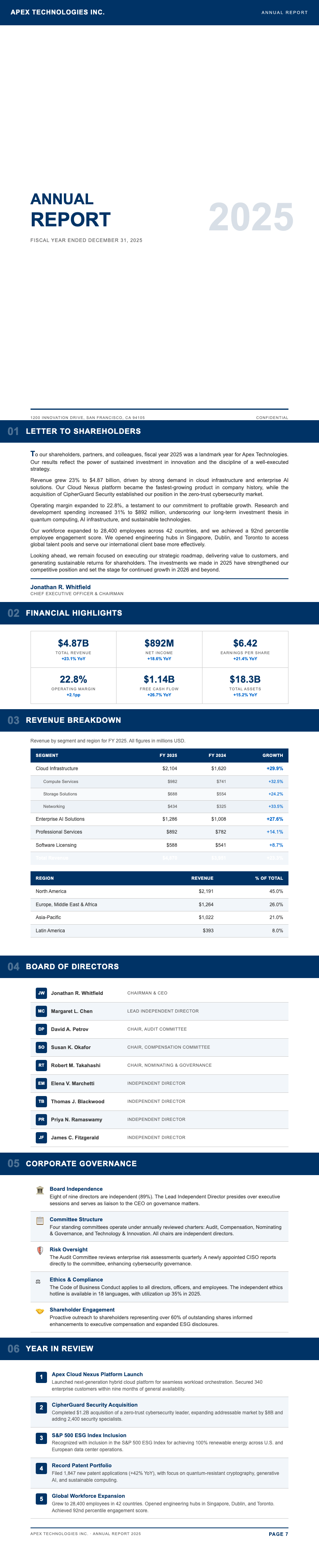Select the MC initials badge
This screenshot has width=319, height=1568.
coord(41,1011)
